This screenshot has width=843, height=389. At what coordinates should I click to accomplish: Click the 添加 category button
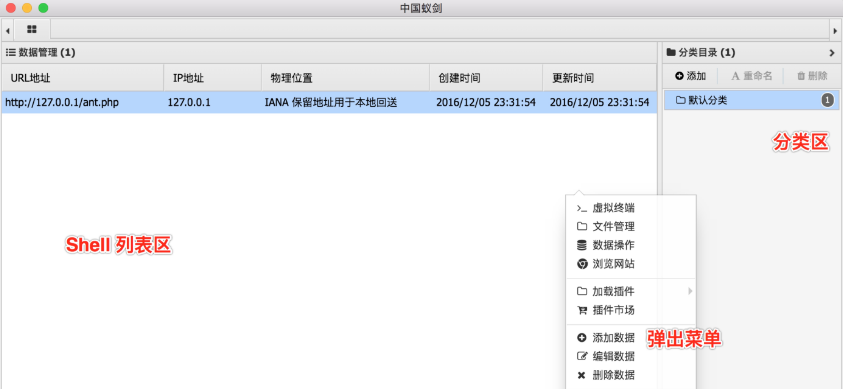690,76
